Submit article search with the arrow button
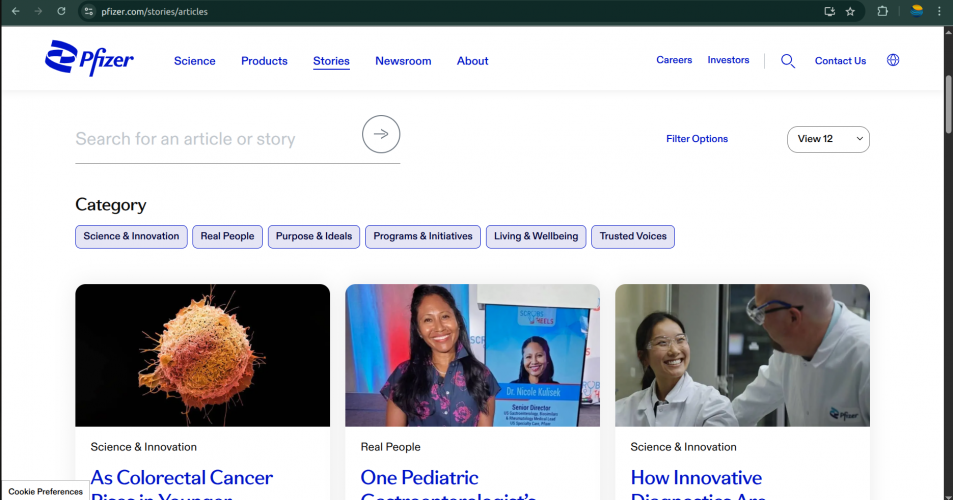The height and width of the screenshot is (500, 953). 381,134
